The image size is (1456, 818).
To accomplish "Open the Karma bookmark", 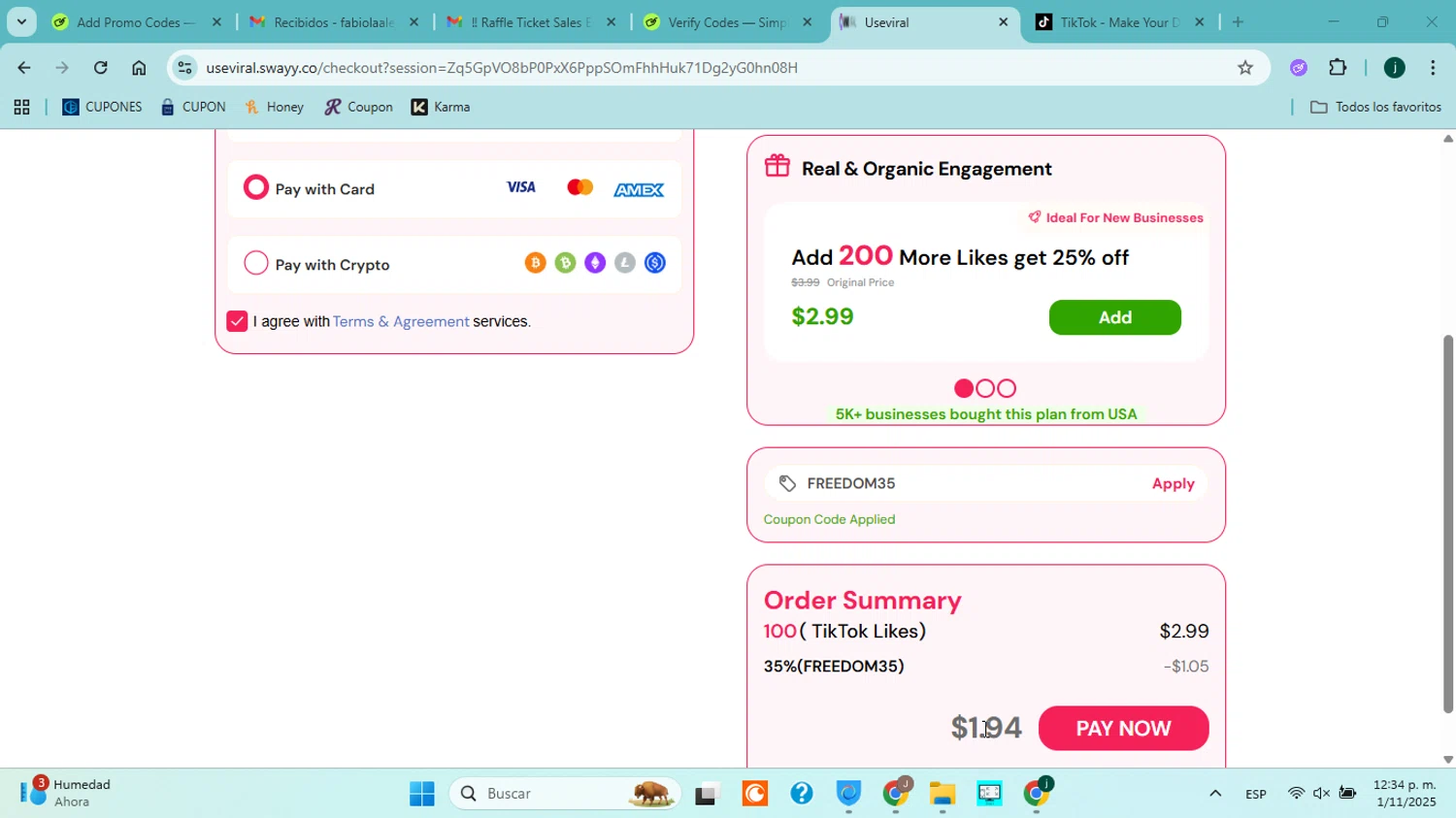I will (x=441, y=107).
